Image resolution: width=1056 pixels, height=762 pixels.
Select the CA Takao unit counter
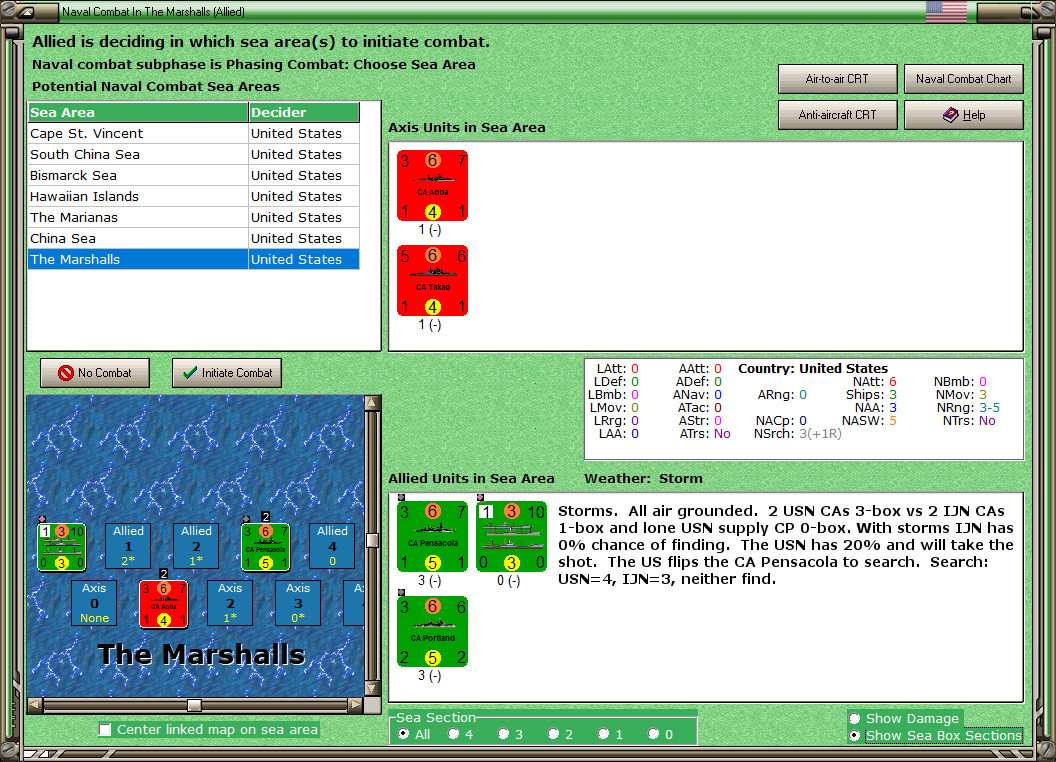coord(432,280)
